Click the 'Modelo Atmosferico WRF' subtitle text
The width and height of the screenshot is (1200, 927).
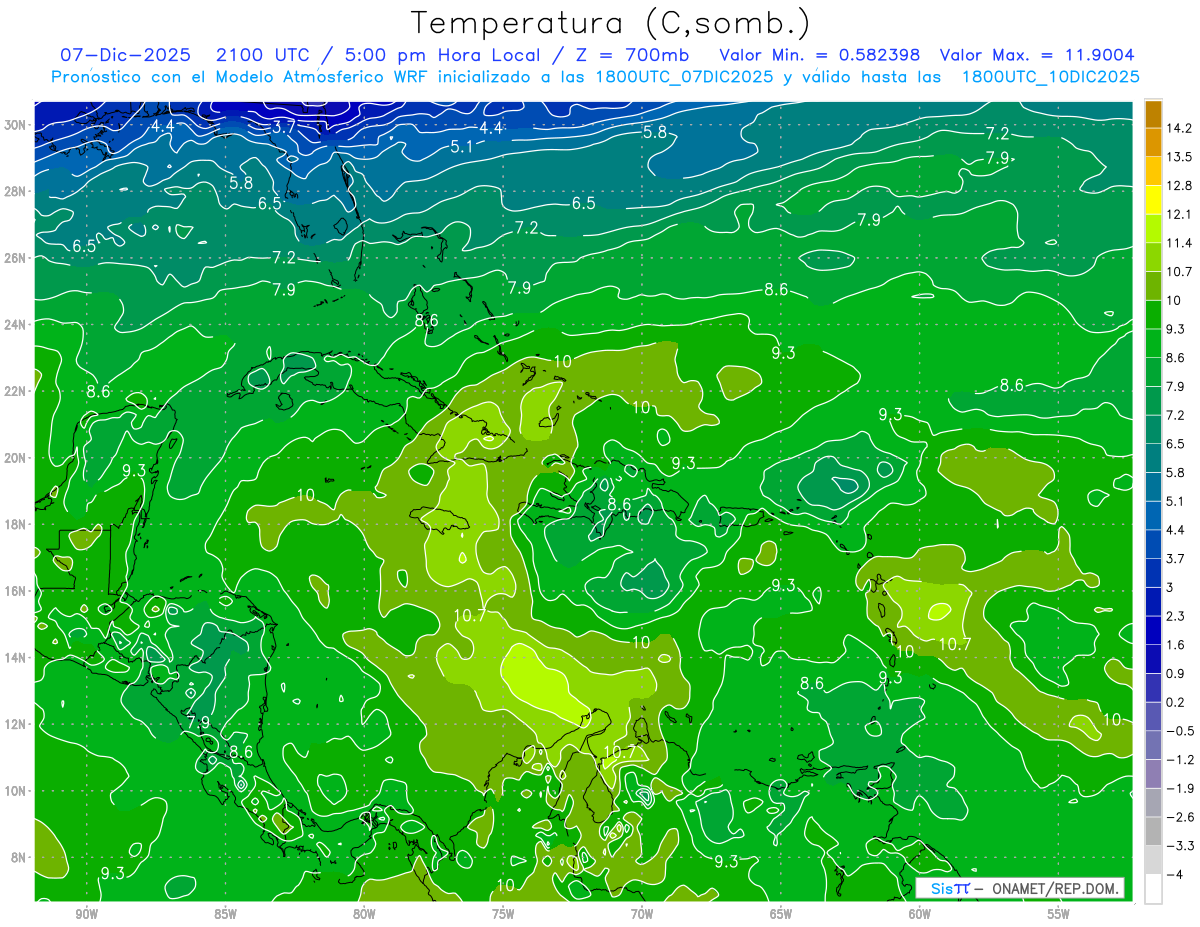click(322, 76)
